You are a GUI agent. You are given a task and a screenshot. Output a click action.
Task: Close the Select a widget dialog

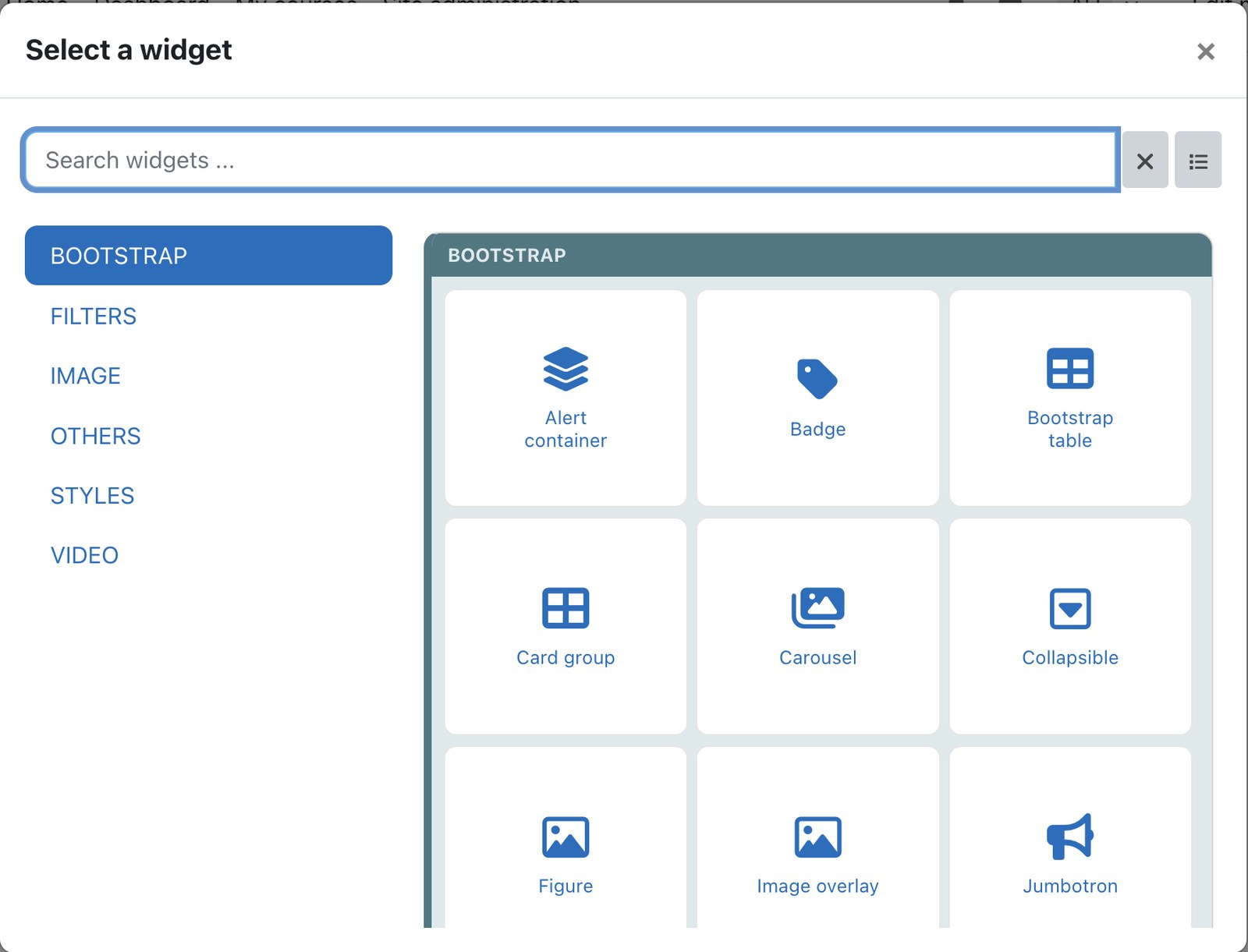click(1206, 51)
